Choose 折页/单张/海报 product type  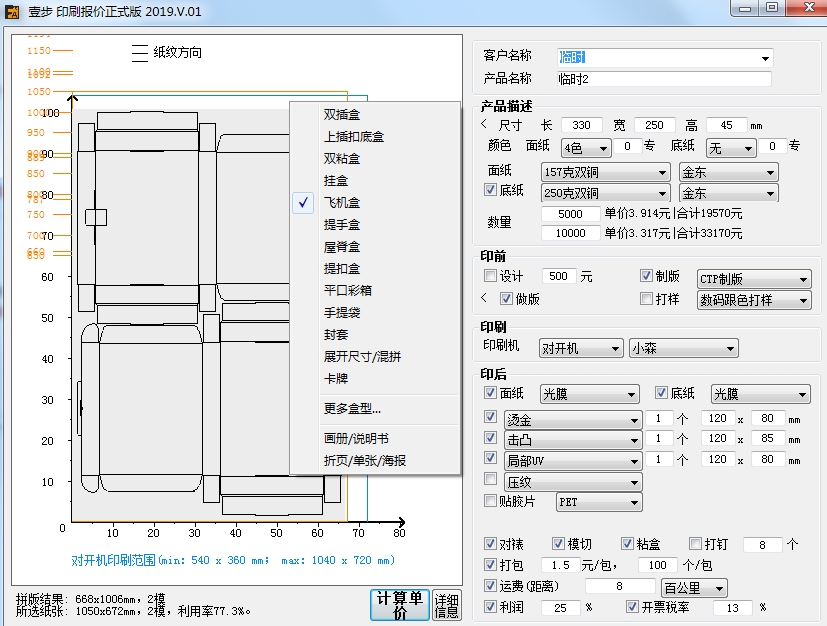(x=365, y=461)
